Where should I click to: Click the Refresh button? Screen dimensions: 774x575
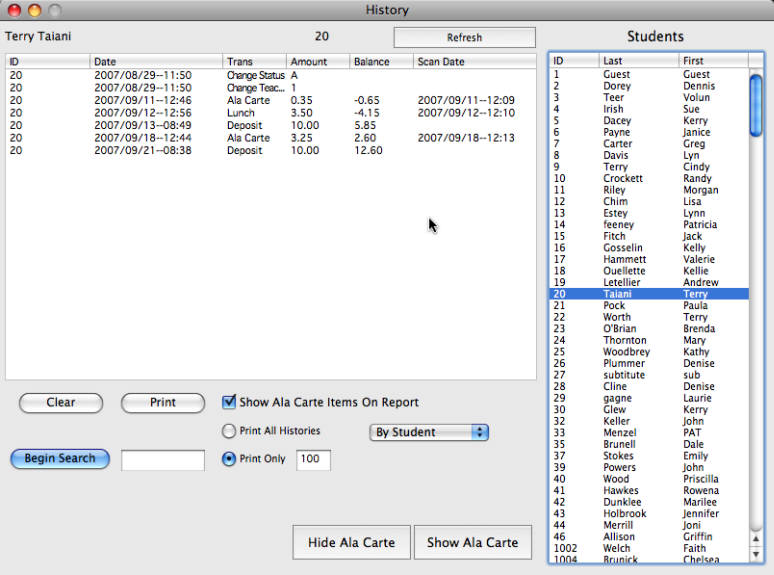(464, 38)
